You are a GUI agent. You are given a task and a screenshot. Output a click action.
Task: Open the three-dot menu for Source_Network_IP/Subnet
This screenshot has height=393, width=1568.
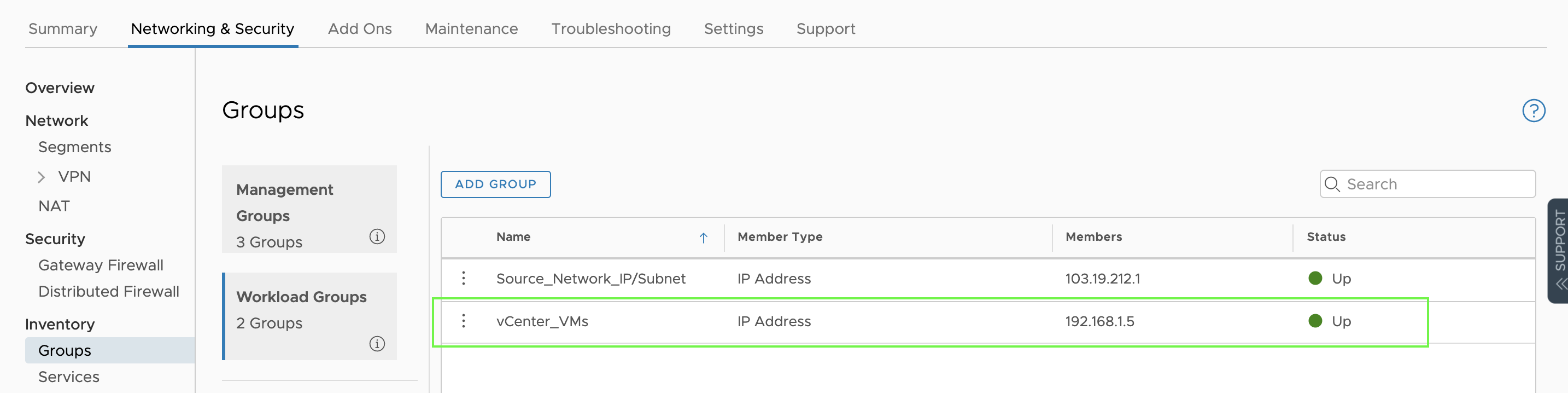(x=464, y=279)
